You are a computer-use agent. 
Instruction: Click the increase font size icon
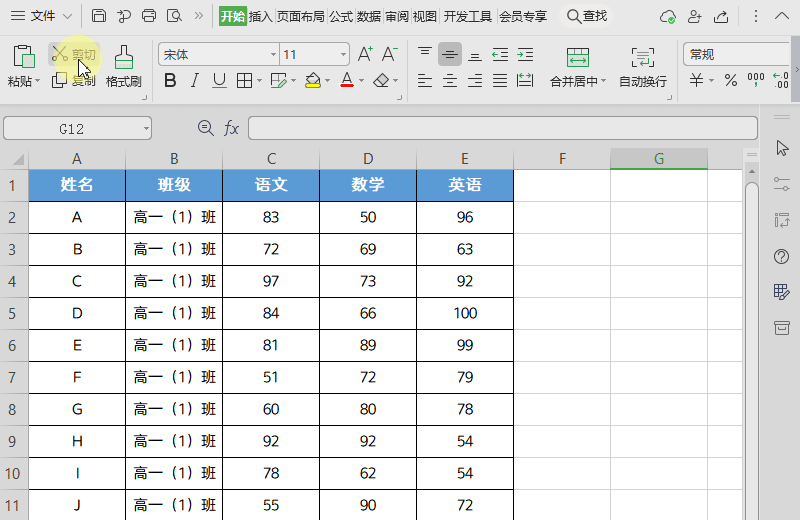point(365,54)
